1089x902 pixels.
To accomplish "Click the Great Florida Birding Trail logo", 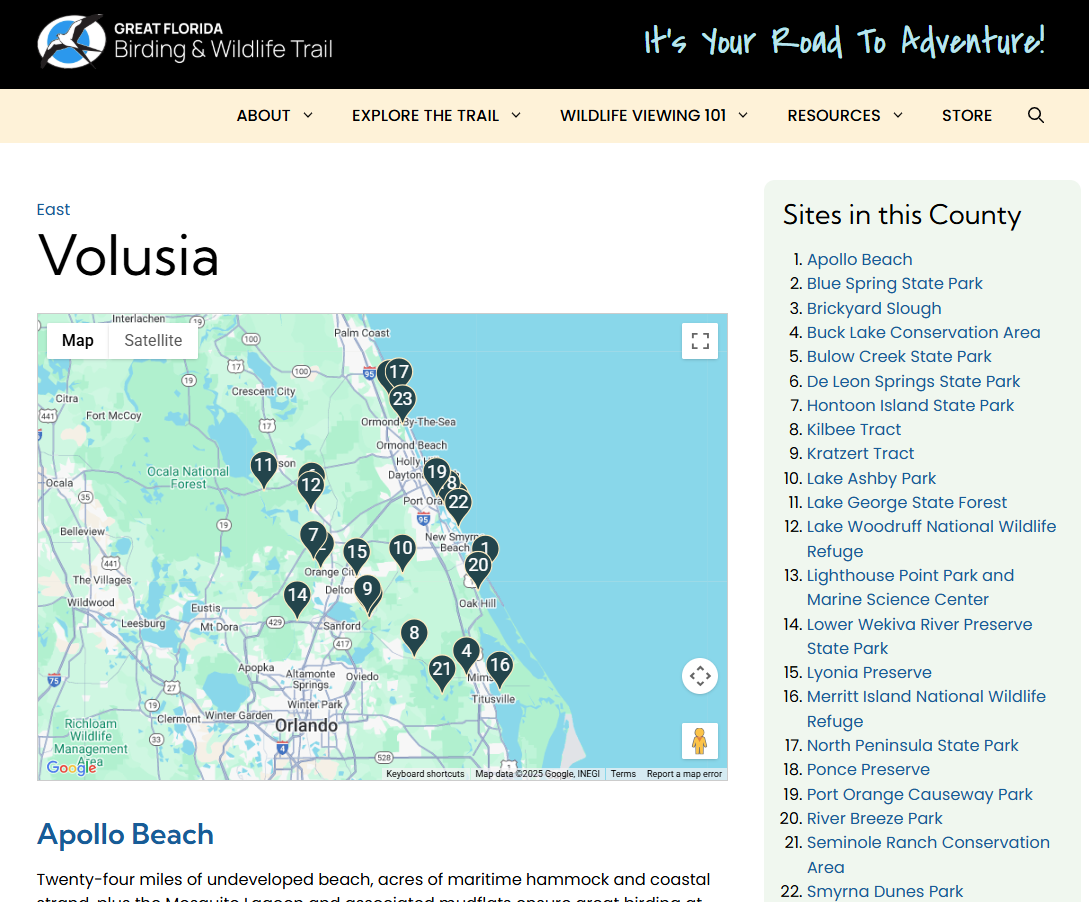I will (x=184, y=43).
